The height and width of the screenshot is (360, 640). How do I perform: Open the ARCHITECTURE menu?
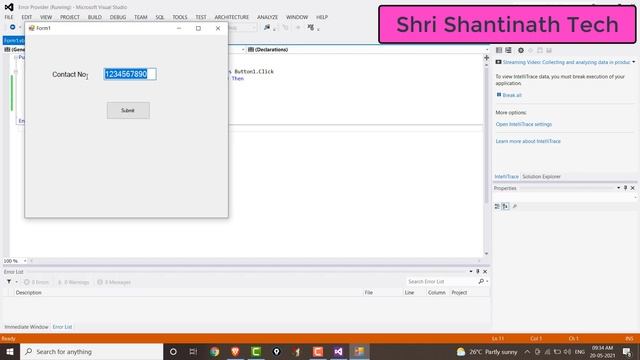point(231,17)
